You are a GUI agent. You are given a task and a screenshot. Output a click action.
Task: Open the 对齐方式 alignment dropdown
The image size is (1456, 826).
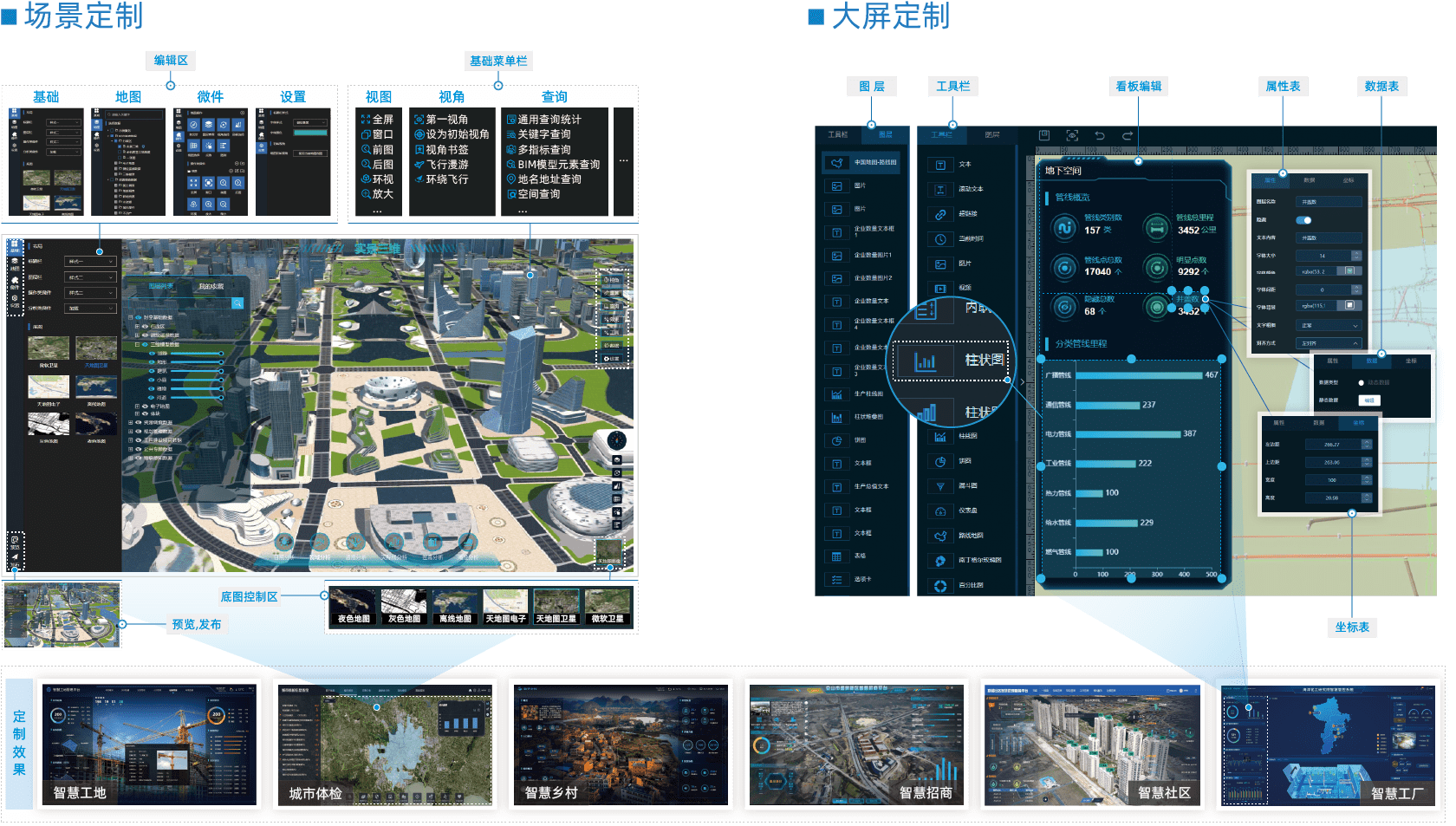coord(1329,343)
